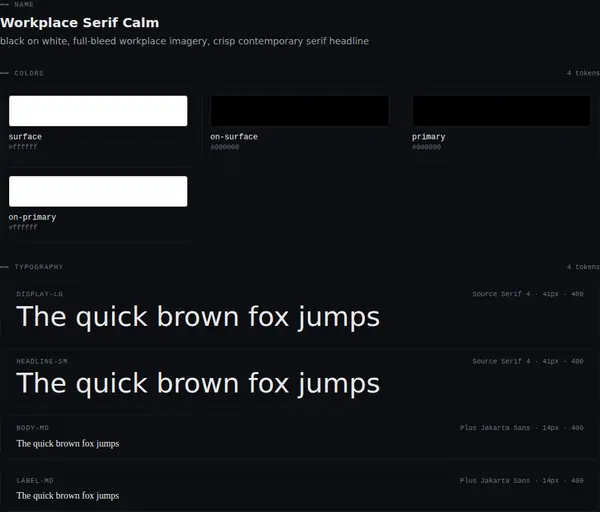Viewport: 600px width, 512px height.
Task: Click the Source Serif 4 spec on HEADLINE-SM row
Action: pyautogui.click(x=528, y=361)
